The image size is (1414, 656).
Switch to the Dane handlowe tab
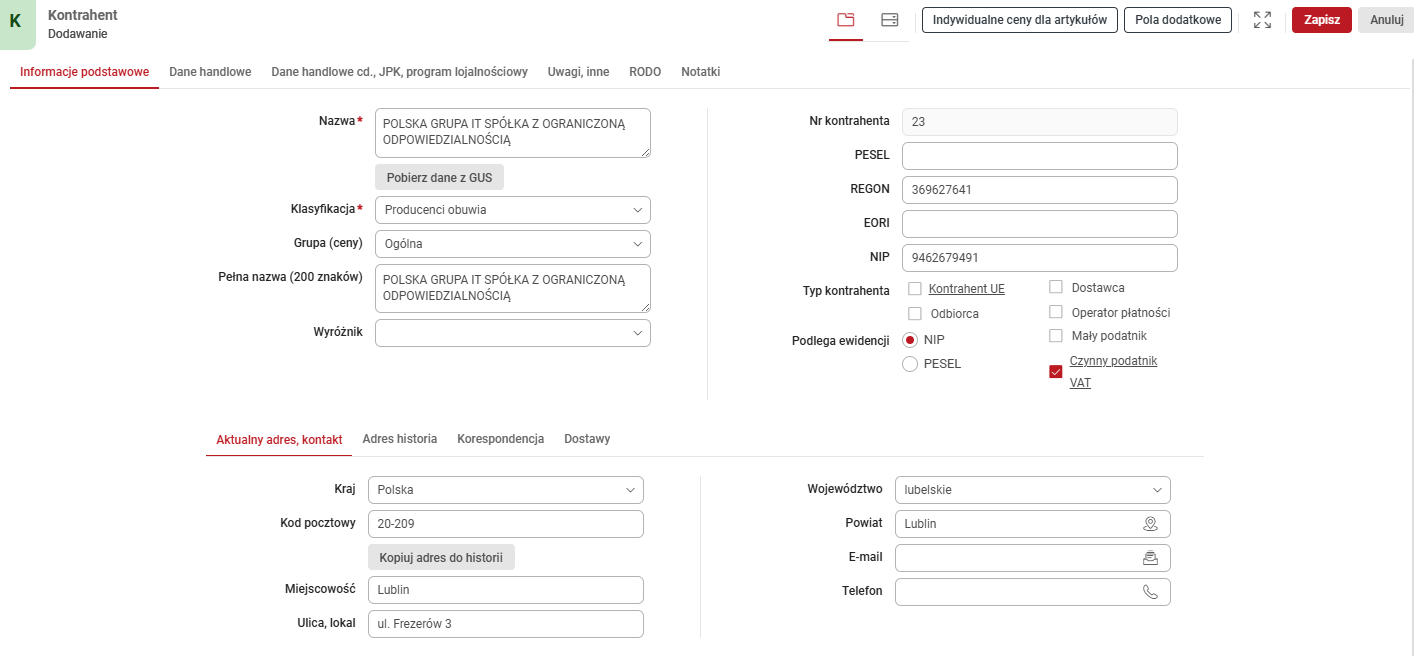pyautogui.click(x=209, y=71)
